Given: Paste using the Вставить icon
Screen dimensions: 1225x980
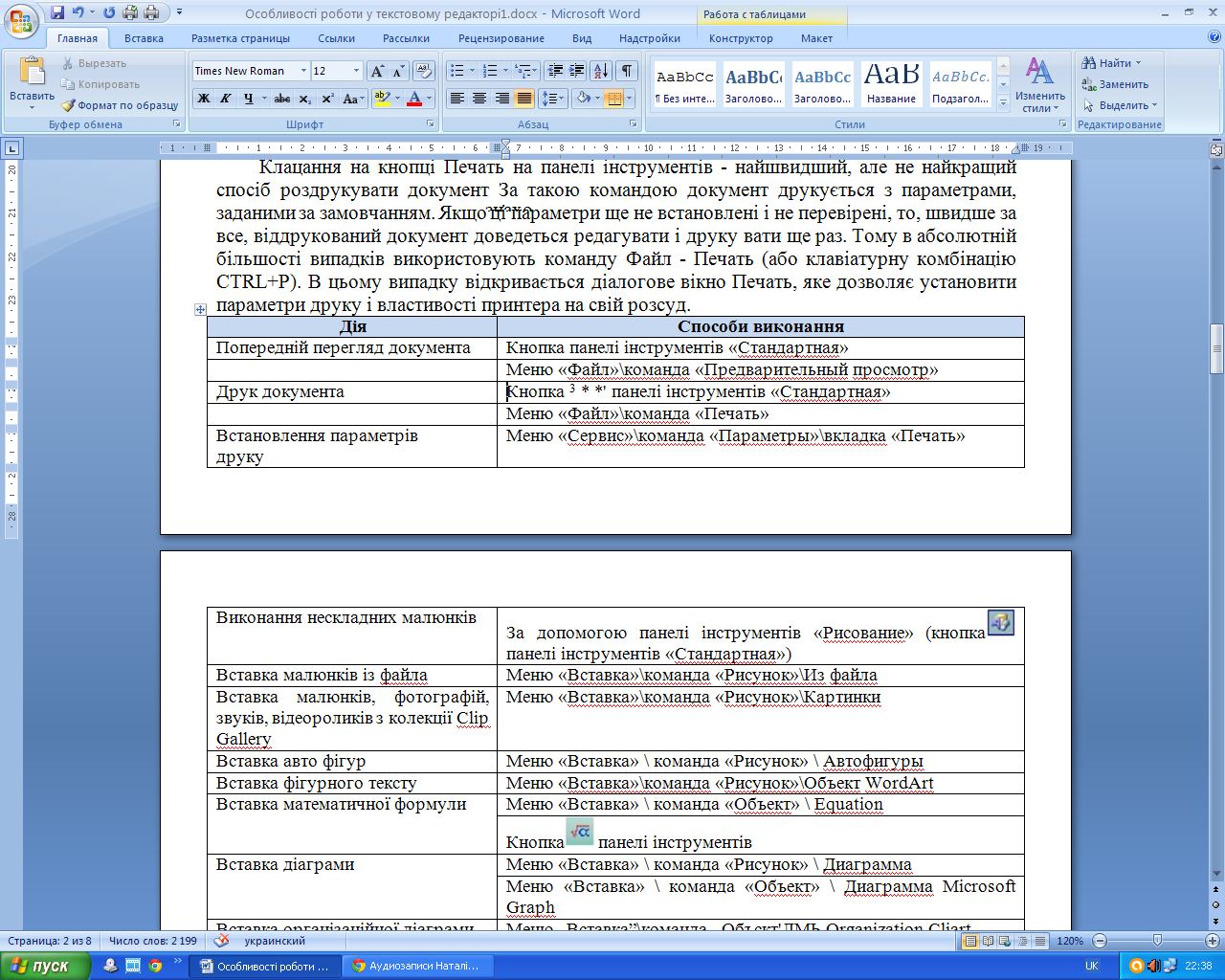Looking at the screenshot, I should (x=32, y=72).
